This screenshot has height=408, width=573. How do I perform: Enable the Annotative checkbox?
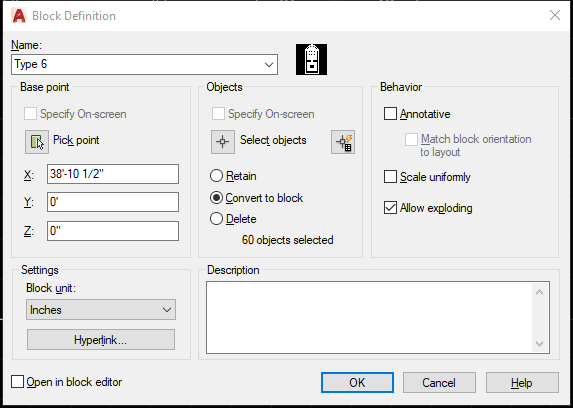tap(390, 114)
